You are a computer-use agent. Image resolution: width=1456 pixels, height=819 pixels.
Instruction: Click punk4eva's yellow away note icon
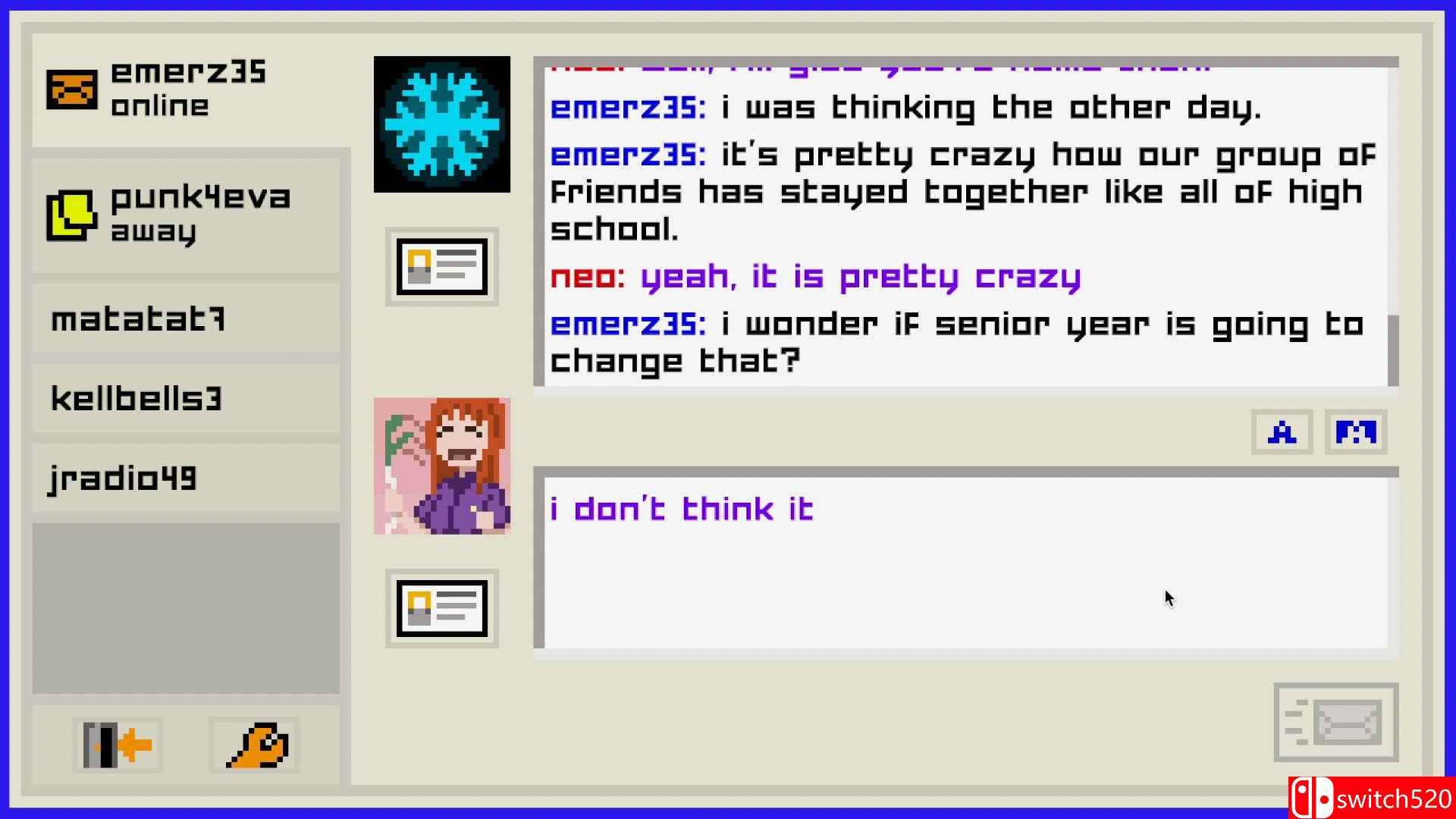[72, 215]
